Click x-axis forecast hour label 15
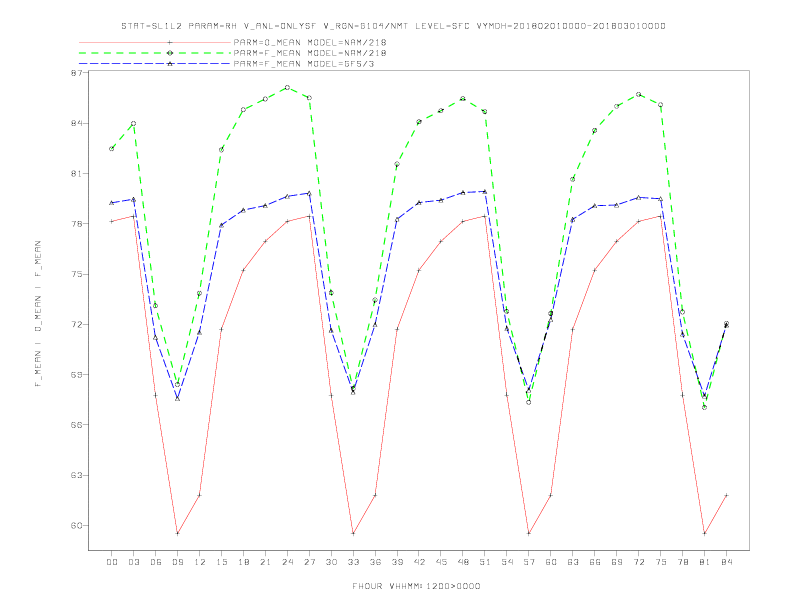792x612 pixels. click(221, 562)
